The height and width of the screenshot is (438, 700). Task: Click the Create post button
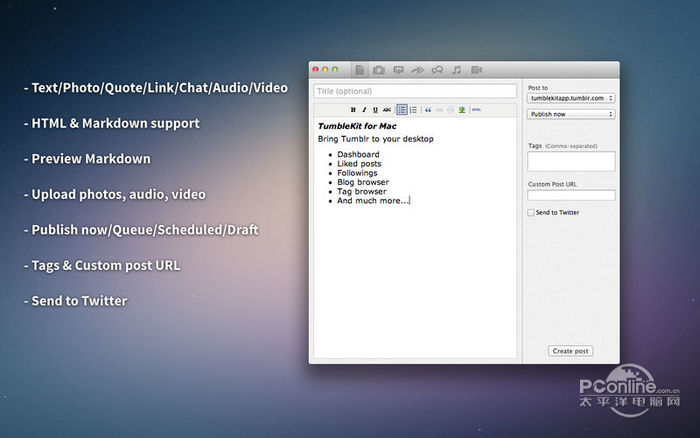click(571, 351)
